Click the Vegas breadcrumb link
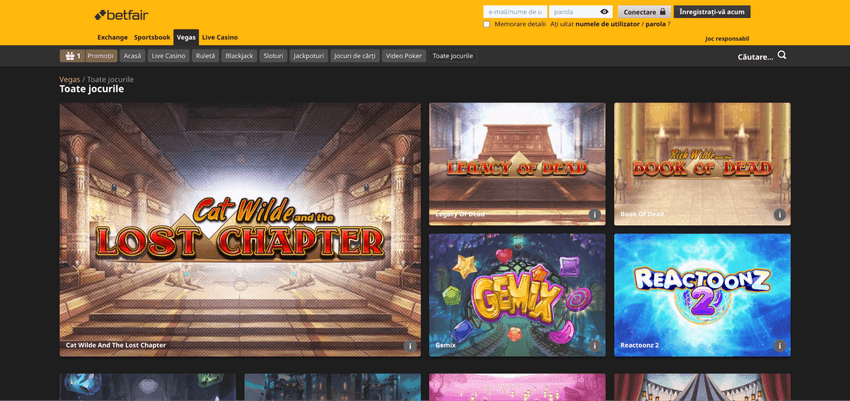The height and width of the screenshot is (401, 850). point(69,80)
